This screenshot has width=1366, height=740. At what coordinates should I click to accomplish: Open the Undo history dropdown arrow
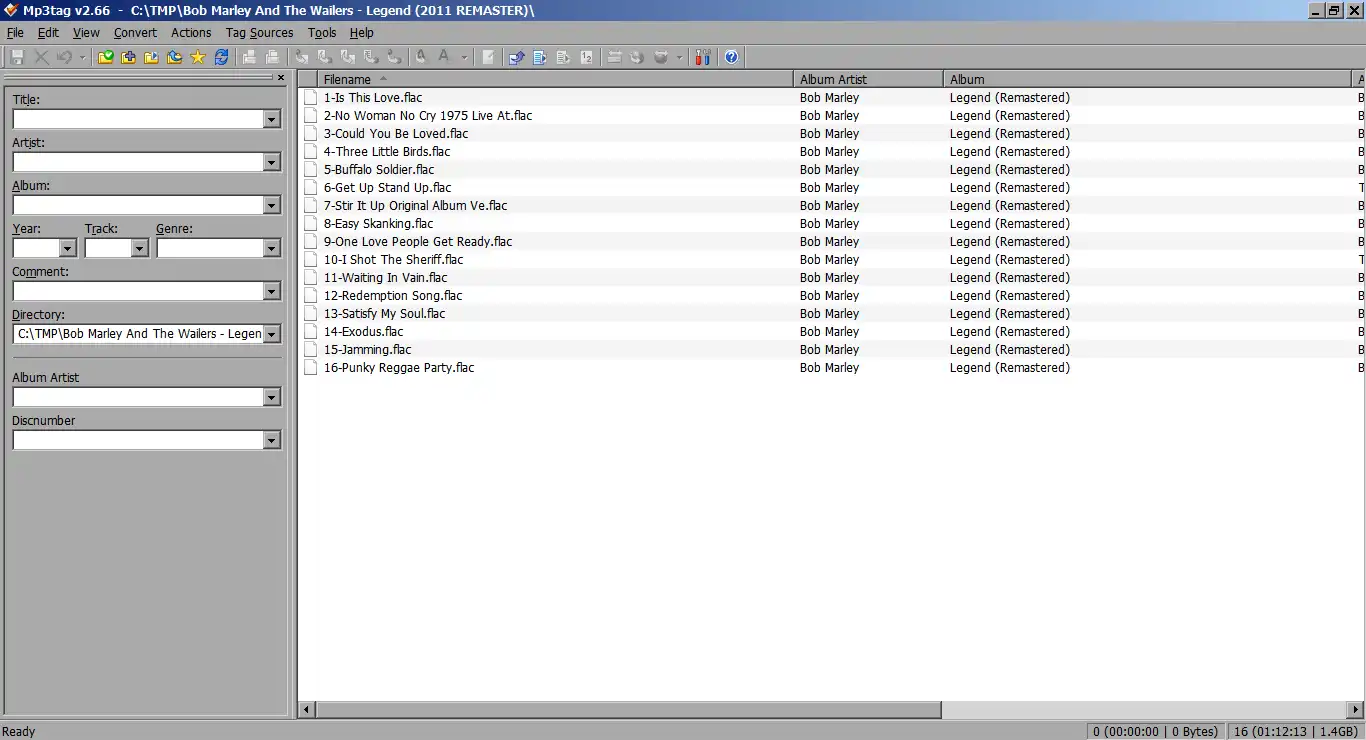(x=82, y=57)
